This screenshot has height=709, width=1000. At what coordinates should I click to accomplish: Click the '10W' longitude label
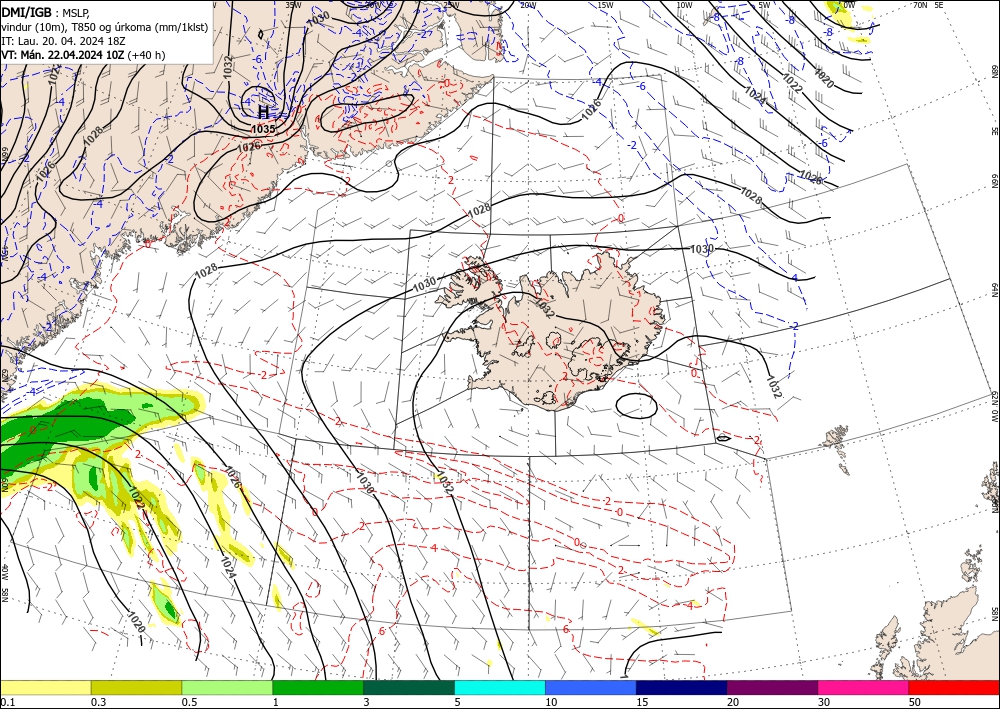684,5
